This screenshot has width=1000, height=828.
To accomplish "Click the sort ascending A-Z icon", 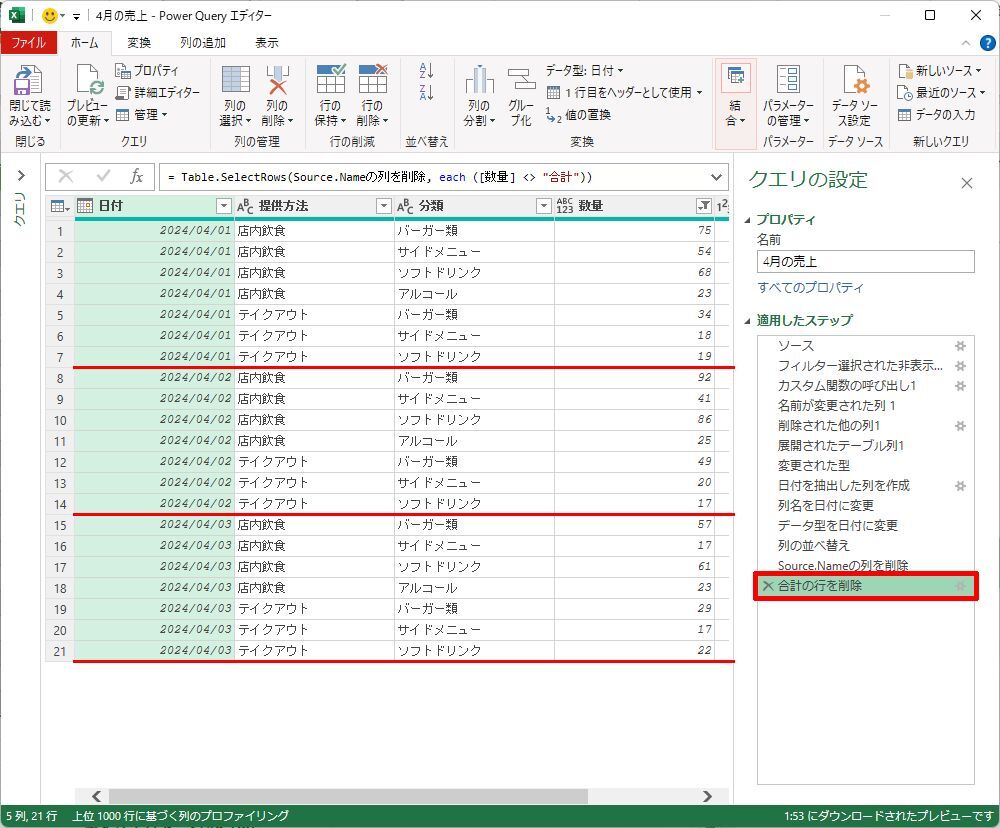I will [427, 71].
